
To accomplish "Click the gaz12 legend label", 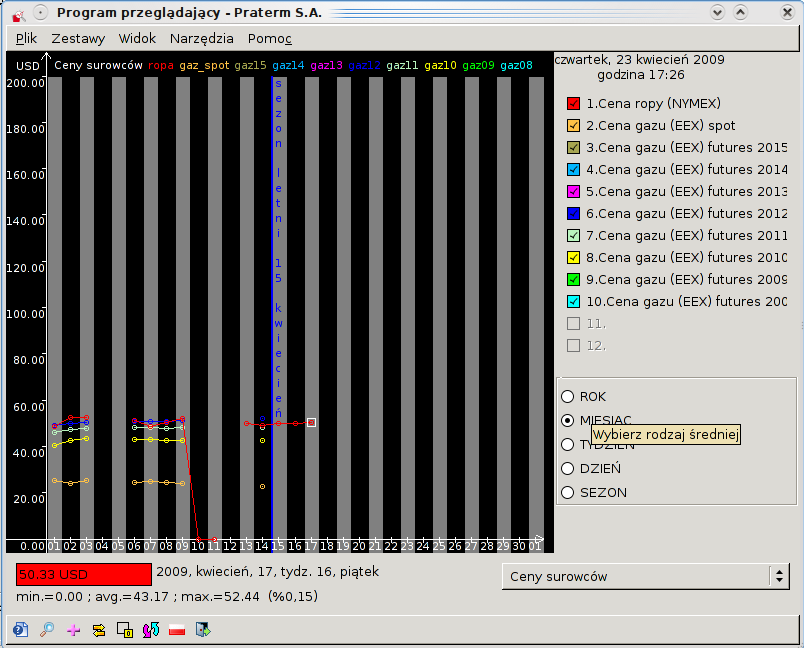I will (364, 66).
